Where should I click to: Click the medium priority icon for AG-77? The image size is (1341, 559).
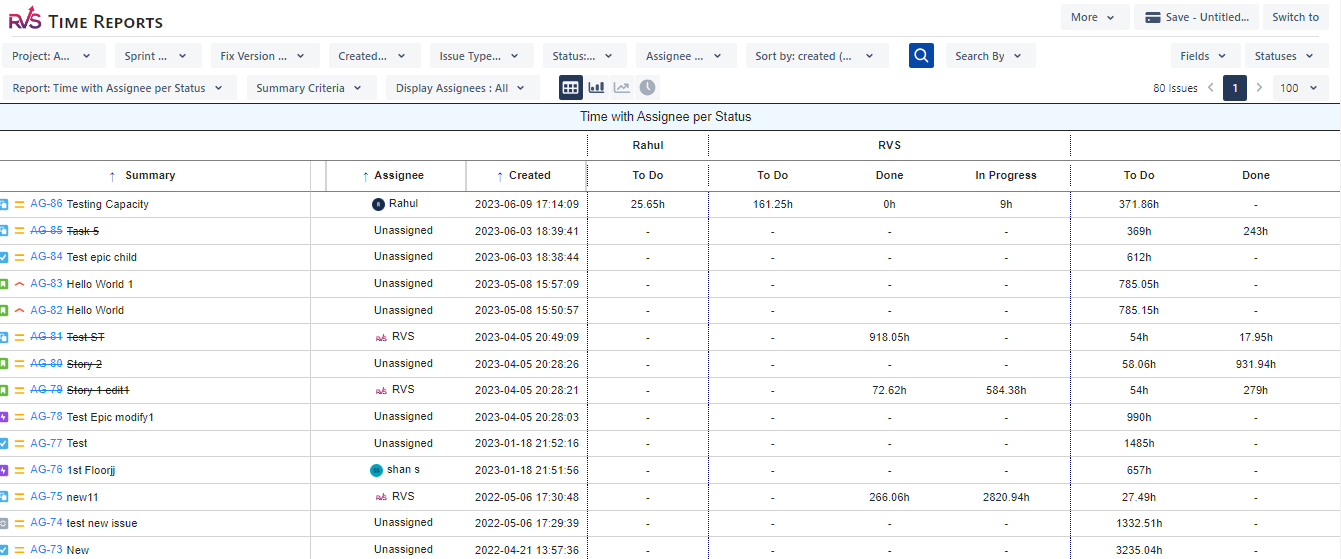[x=19, y=443]
